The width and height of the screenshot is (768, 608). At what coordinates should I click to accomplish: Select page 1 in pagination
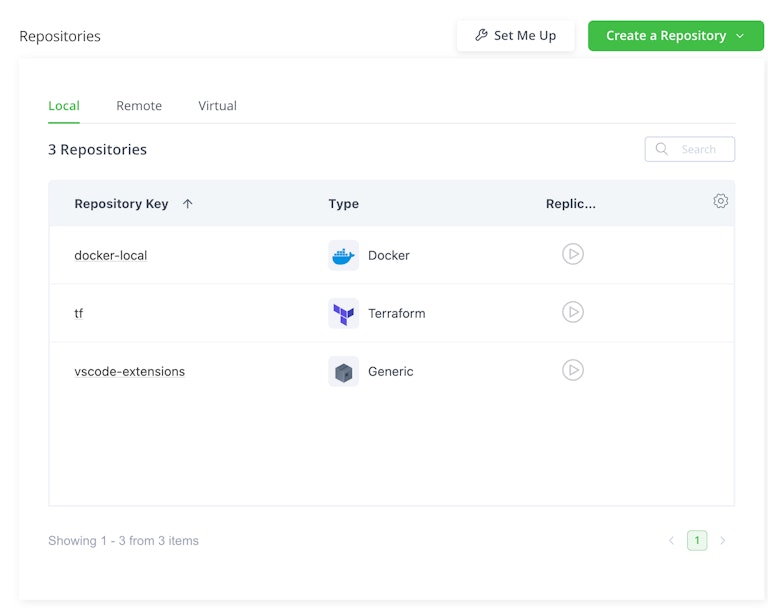(x=697, y=541)
